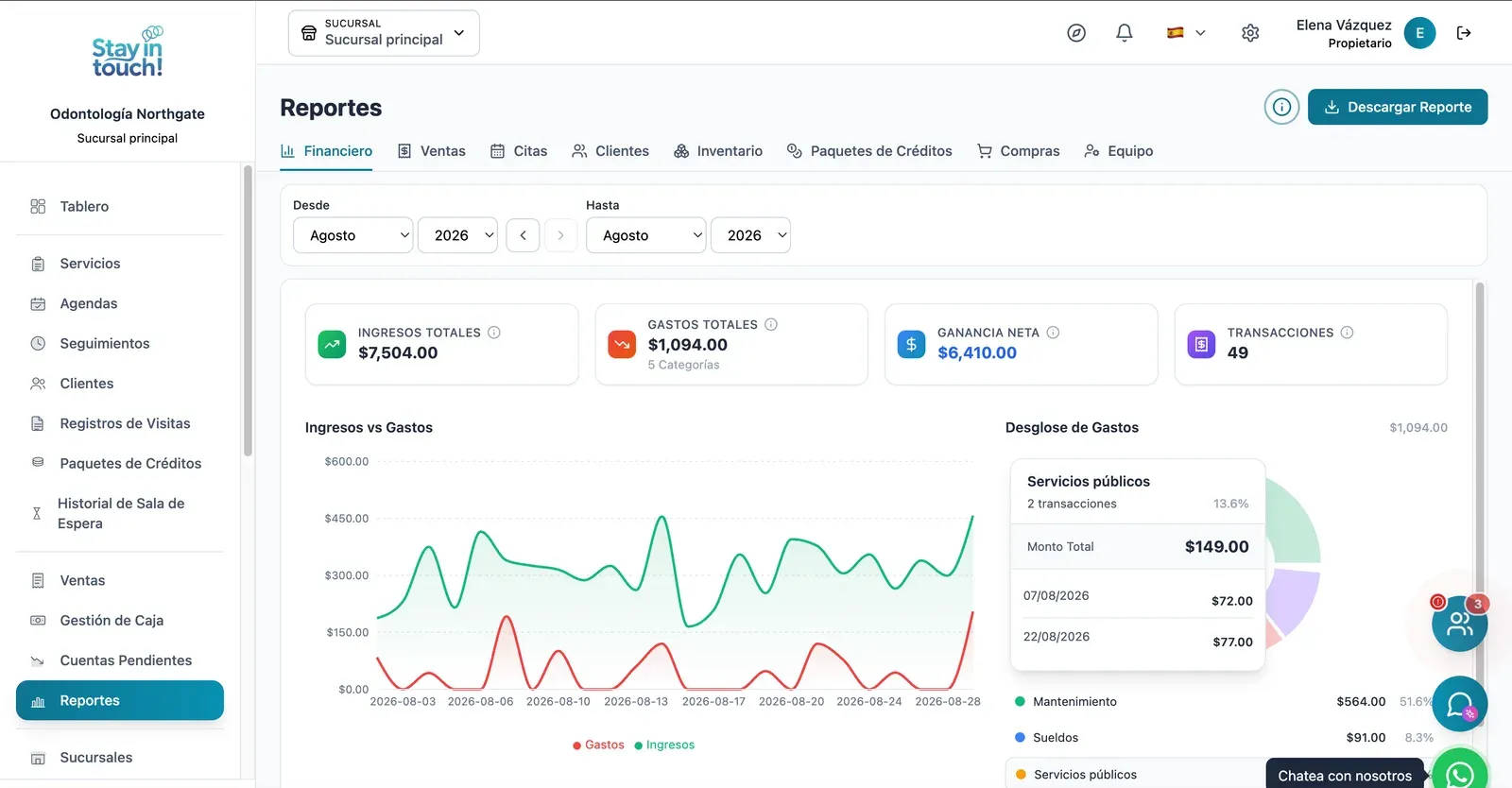The height and width of the screenshot is (788, 1512).
Task: Switch to the Paquetes de Créditos tab
Action: pyautogui.click(x=869, y=151)
